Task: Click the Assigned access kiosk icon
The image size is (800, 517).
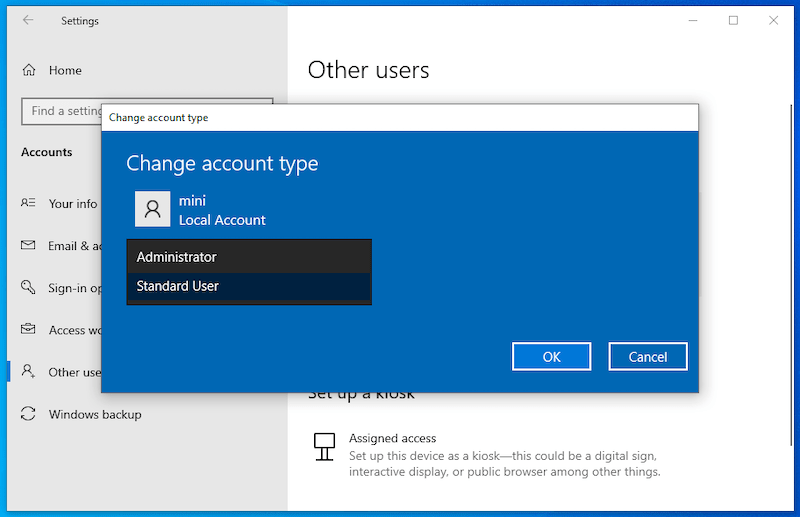Action: point(324,447)
